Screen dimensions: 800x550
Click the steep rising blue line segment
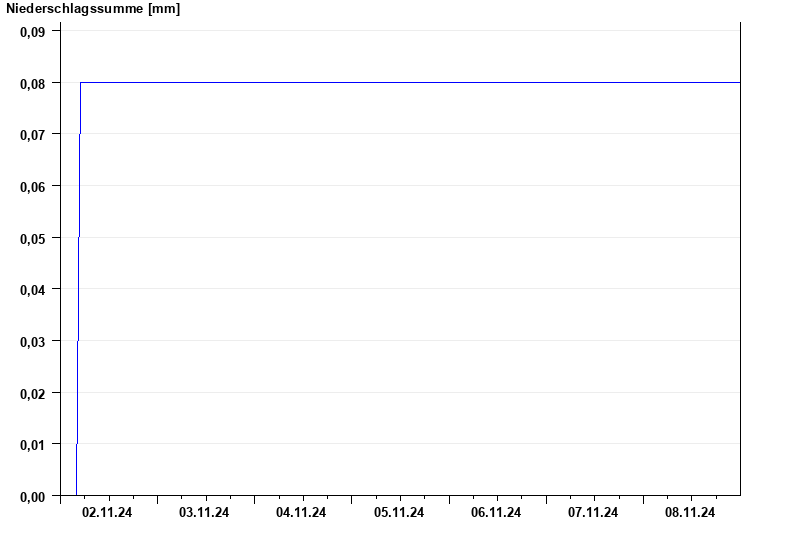[78, 290]
